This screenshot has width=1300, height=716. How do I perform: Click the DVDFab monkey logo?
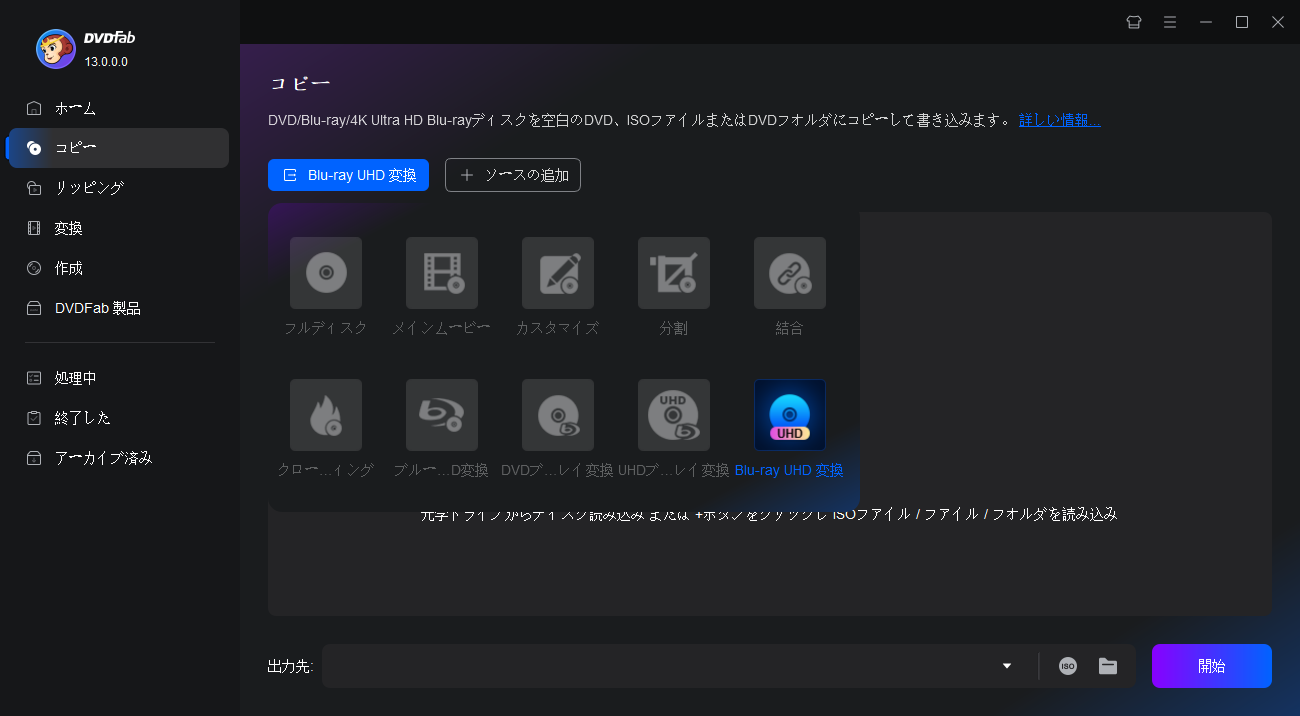click(x=55, y=48)
